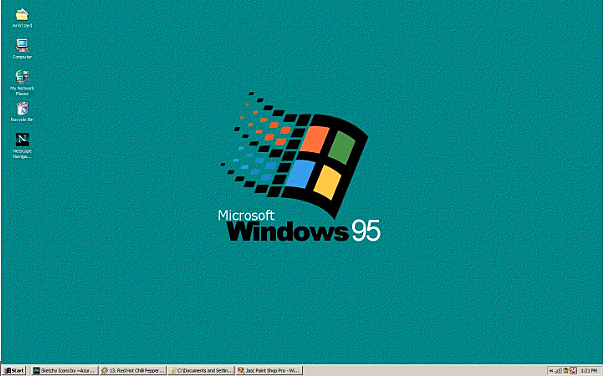Switch to the Documents and Settings window
This screenshot has width=604, height=376.
pos(201,371)
